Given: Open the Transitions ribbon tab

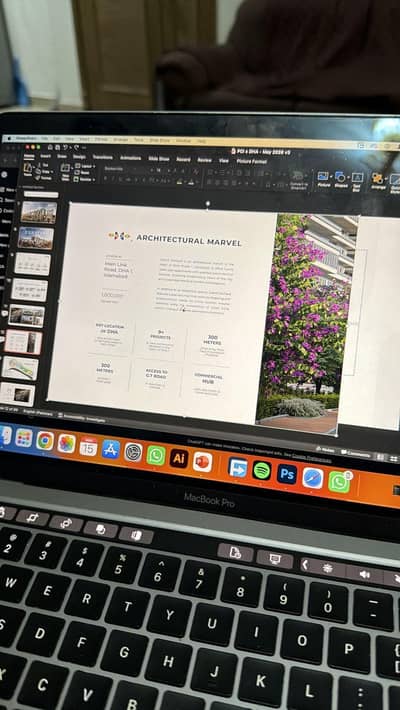Looking at the screenshot, I should pos(102,157).
